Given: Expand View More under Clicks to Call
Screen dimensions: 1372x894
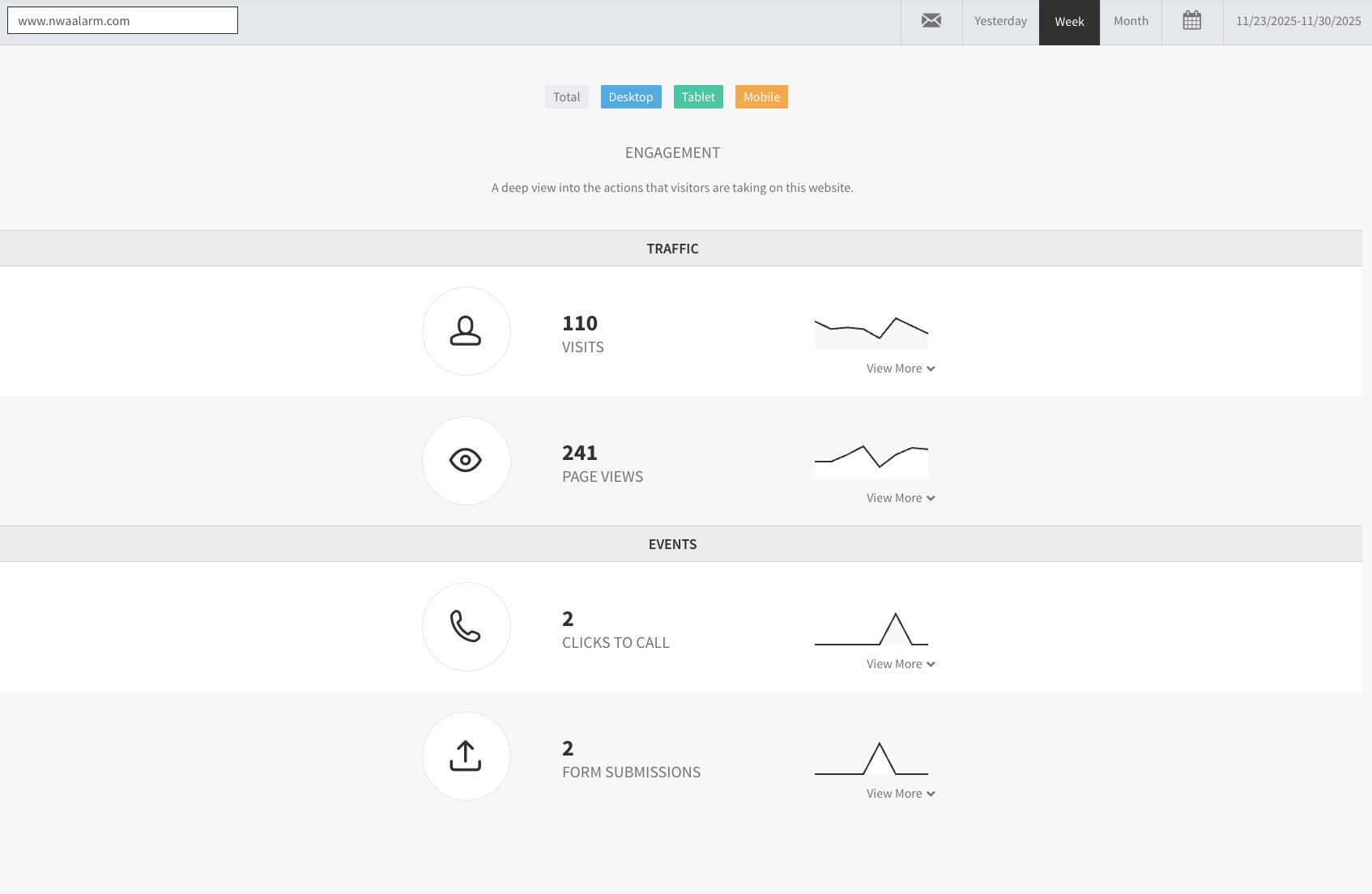Looking at the screenshot, I should tap(901, 664).
